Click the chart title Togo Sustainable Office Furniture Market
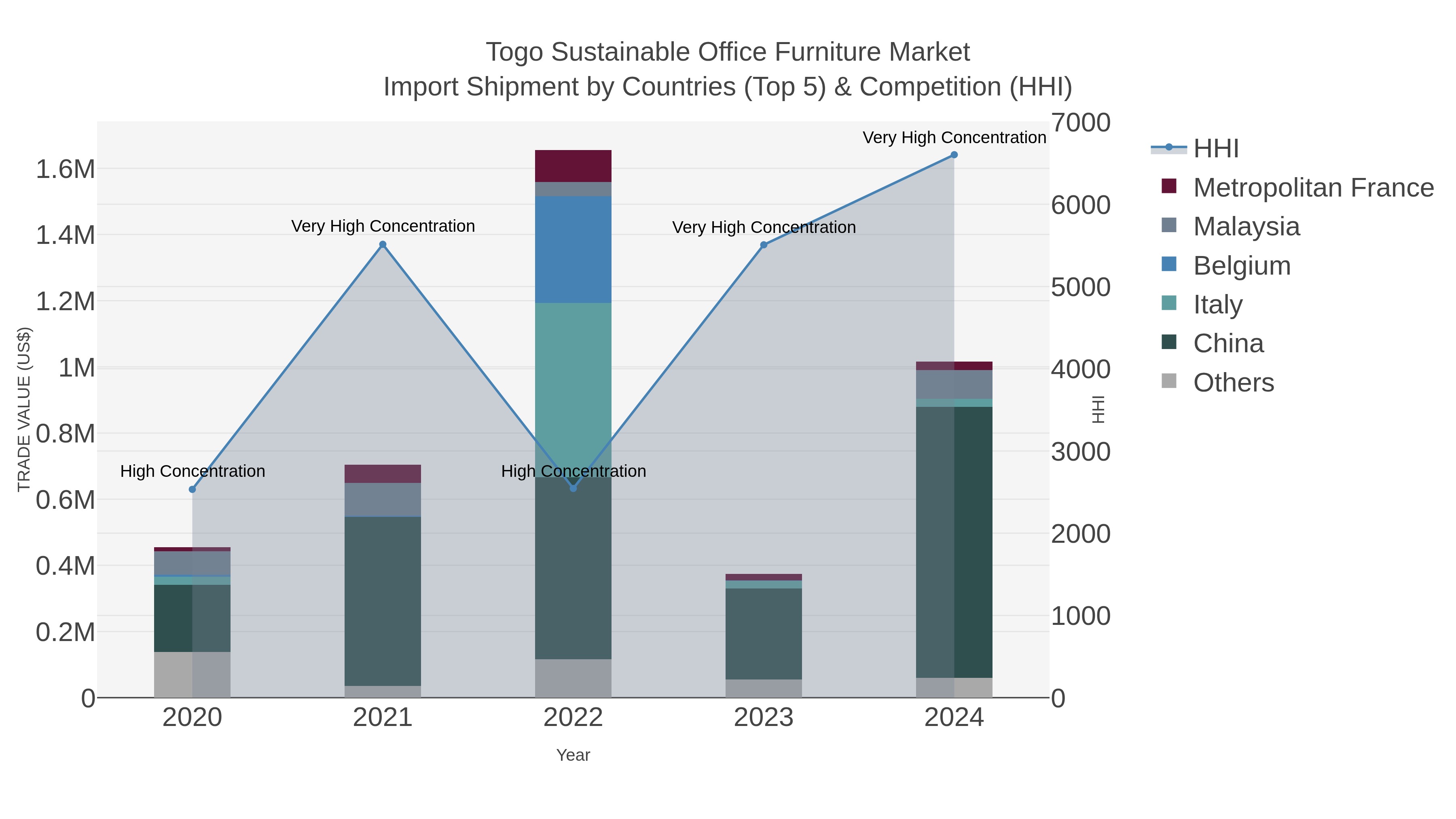 (728, 52)
